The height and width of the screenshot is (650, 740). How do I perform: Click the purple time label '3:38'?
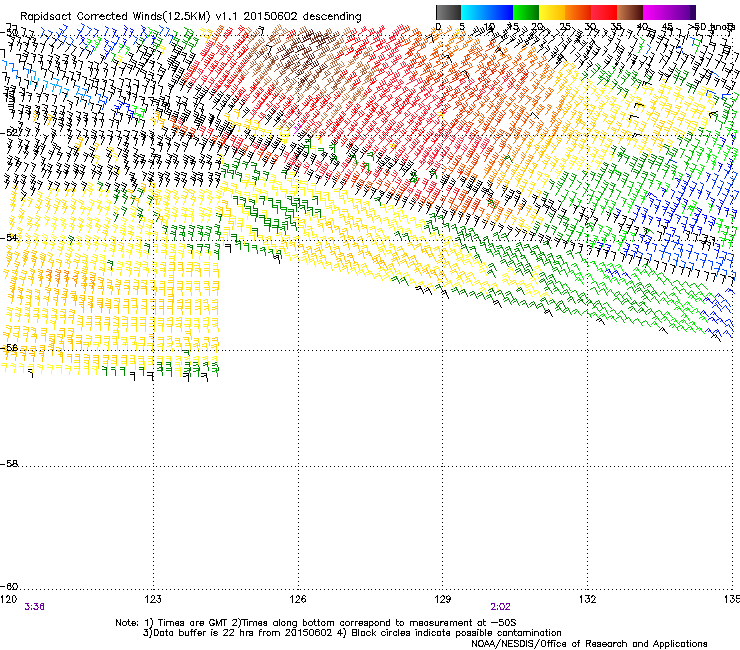click(34, 607)
